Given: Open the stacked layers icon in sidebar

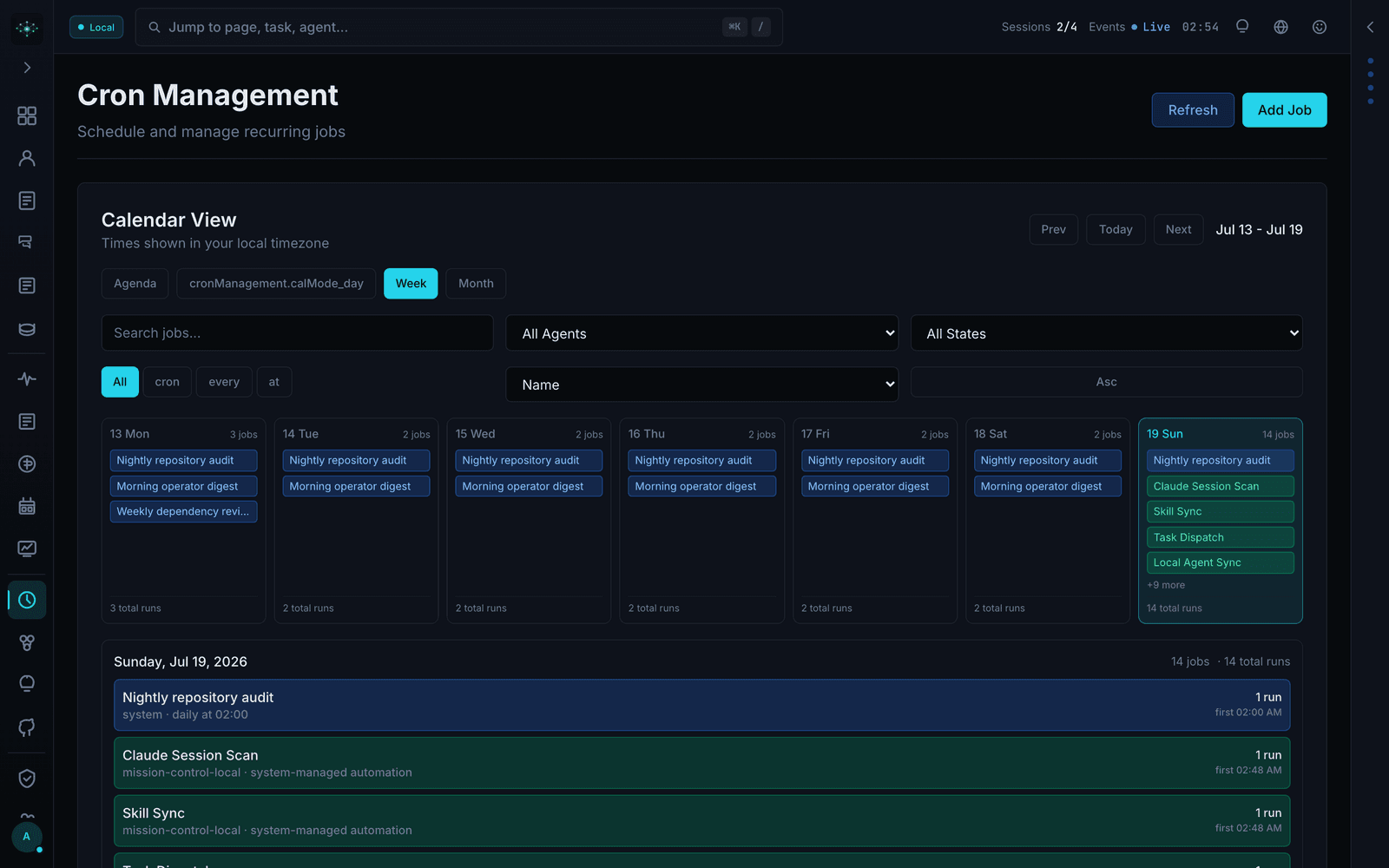Looking at the screenshot, I should coord(27,329).
